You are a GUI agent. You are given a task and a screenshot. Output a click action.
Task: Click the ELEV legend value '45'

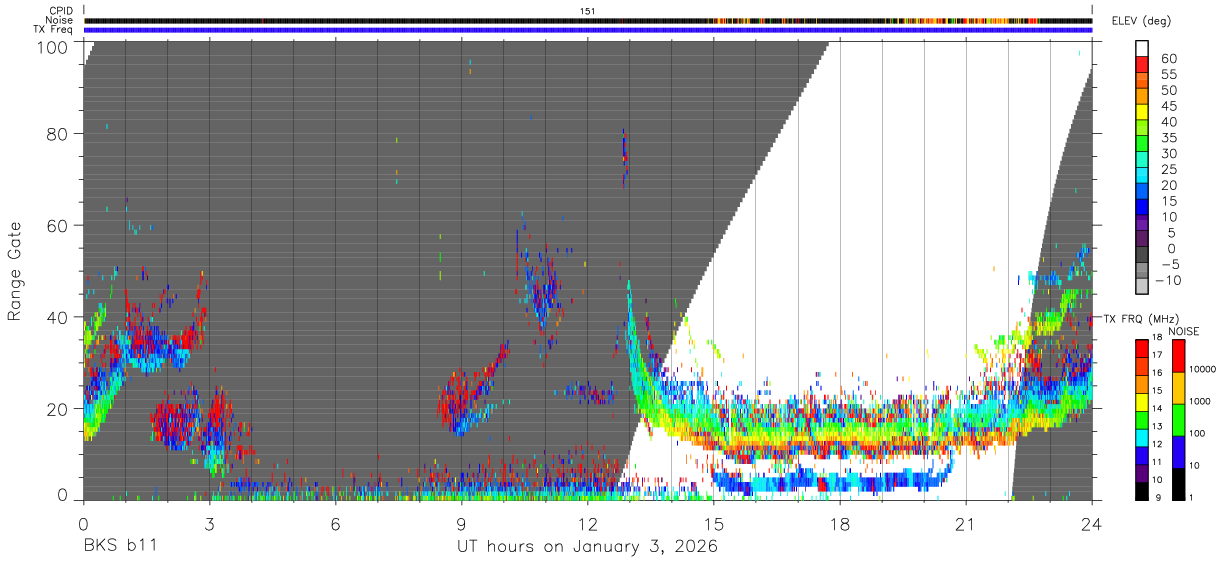click(1168, 105)
